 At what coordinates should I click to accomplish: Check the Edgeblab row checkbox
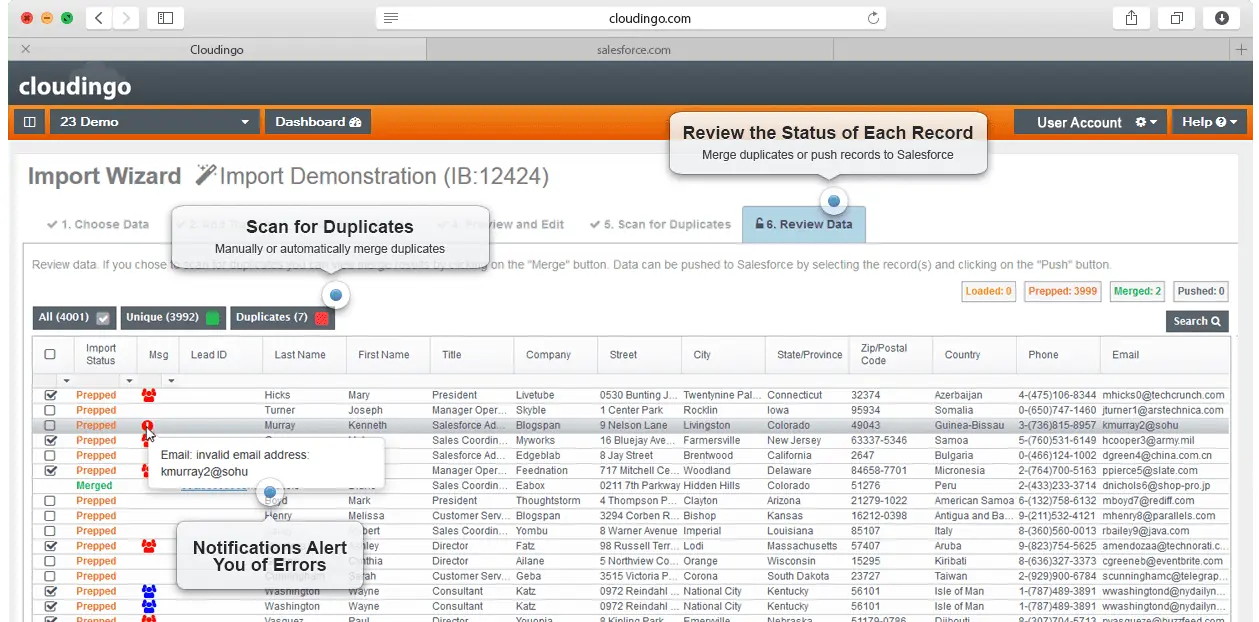tap(50, 455)
